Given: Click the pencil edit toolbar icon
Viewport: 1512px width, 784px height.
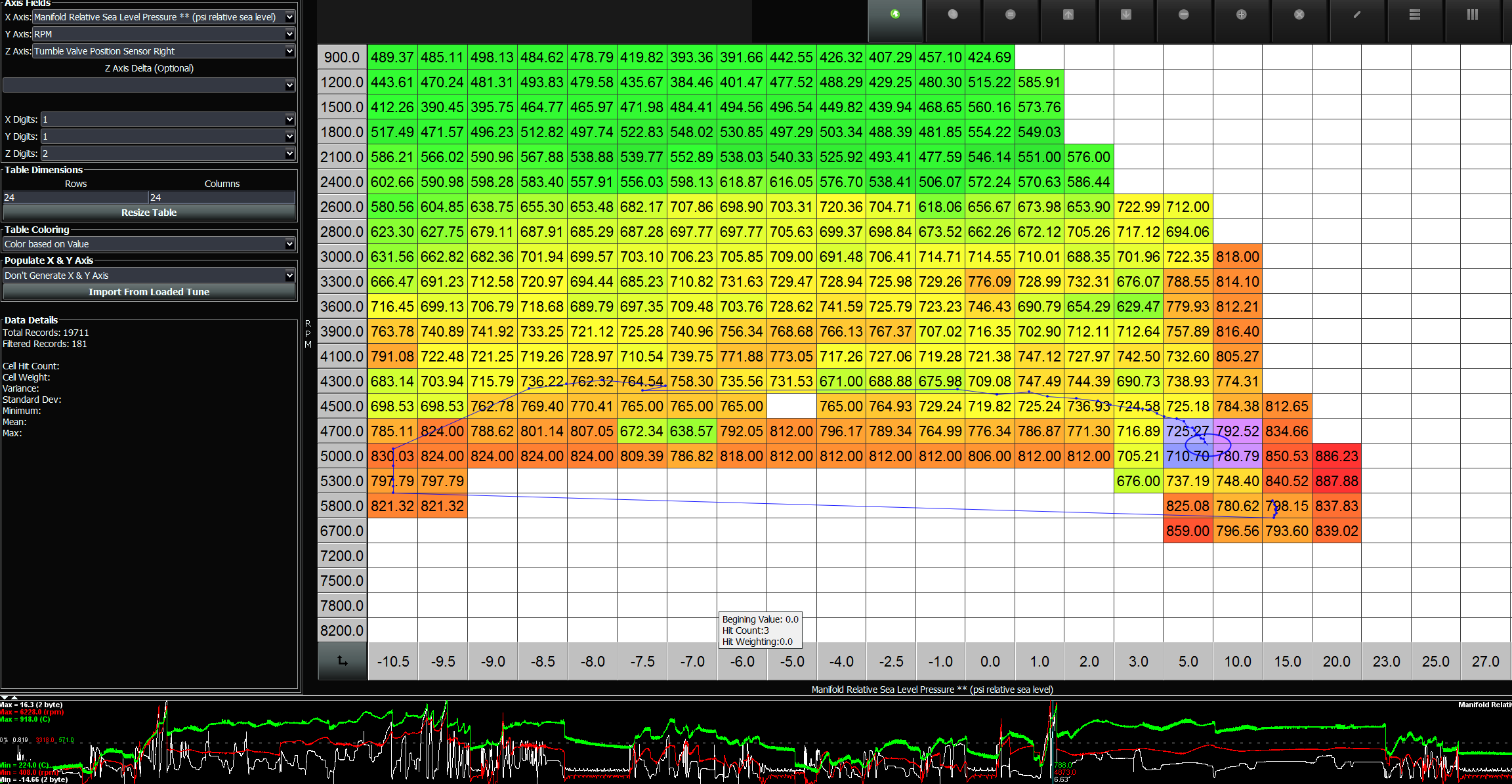Looking at the screenshot, I should [1357, 14].
